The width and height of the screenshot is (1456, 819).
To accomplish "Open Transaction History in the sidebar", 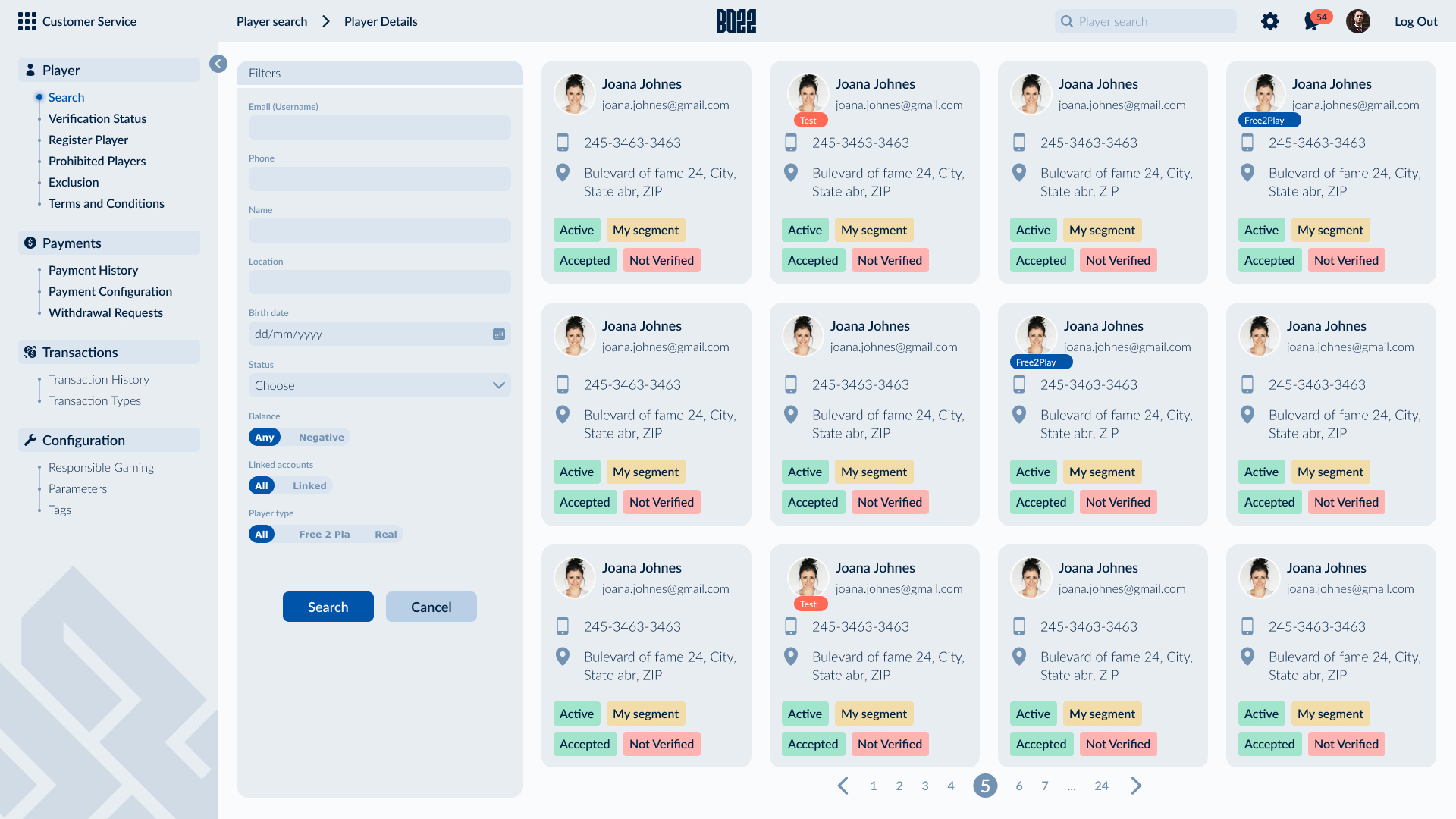I will pyautogui.click(x=99, y=379).
